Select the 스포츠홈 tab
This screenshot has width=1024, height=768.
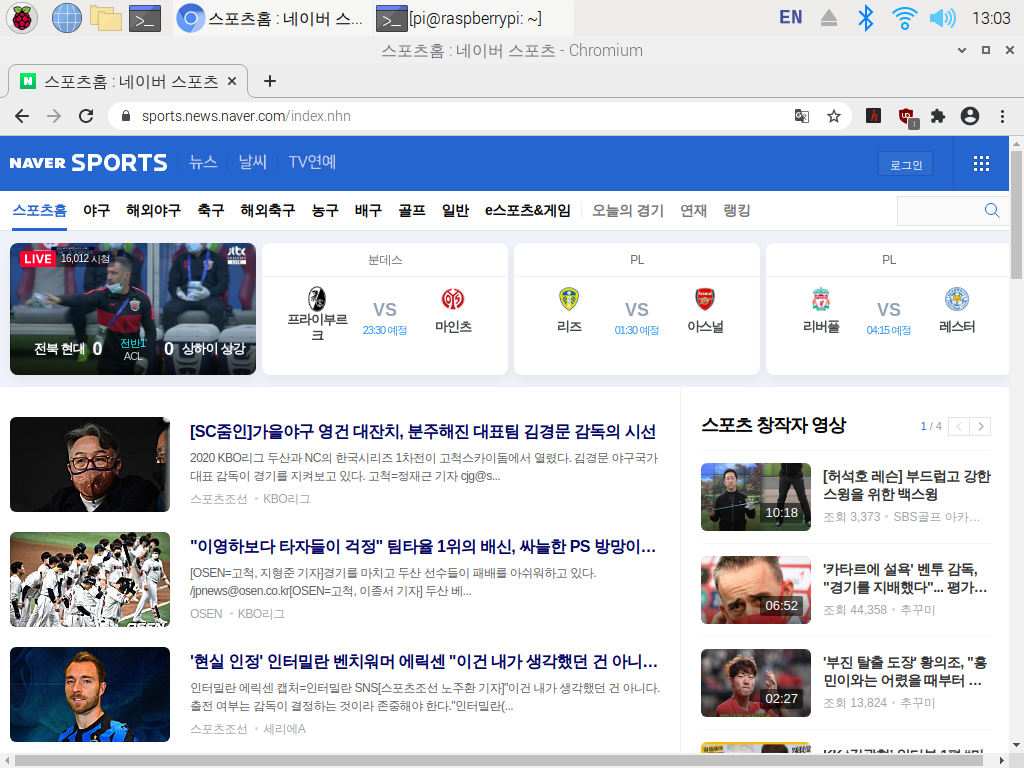click(40, 211)
